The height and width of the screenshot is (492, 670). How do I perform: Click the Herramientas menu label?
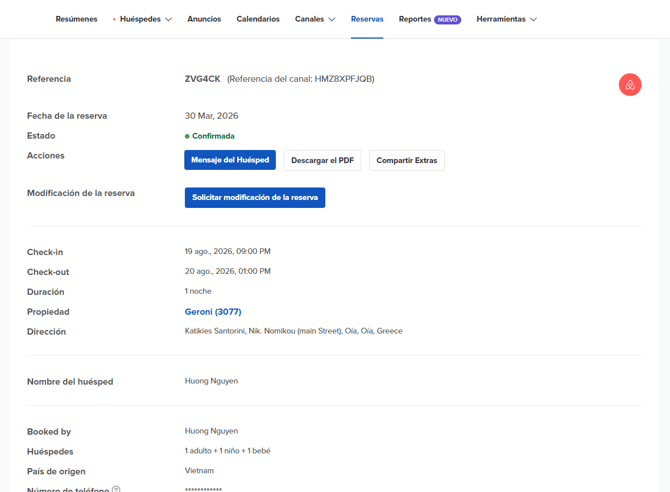point(501,19)
